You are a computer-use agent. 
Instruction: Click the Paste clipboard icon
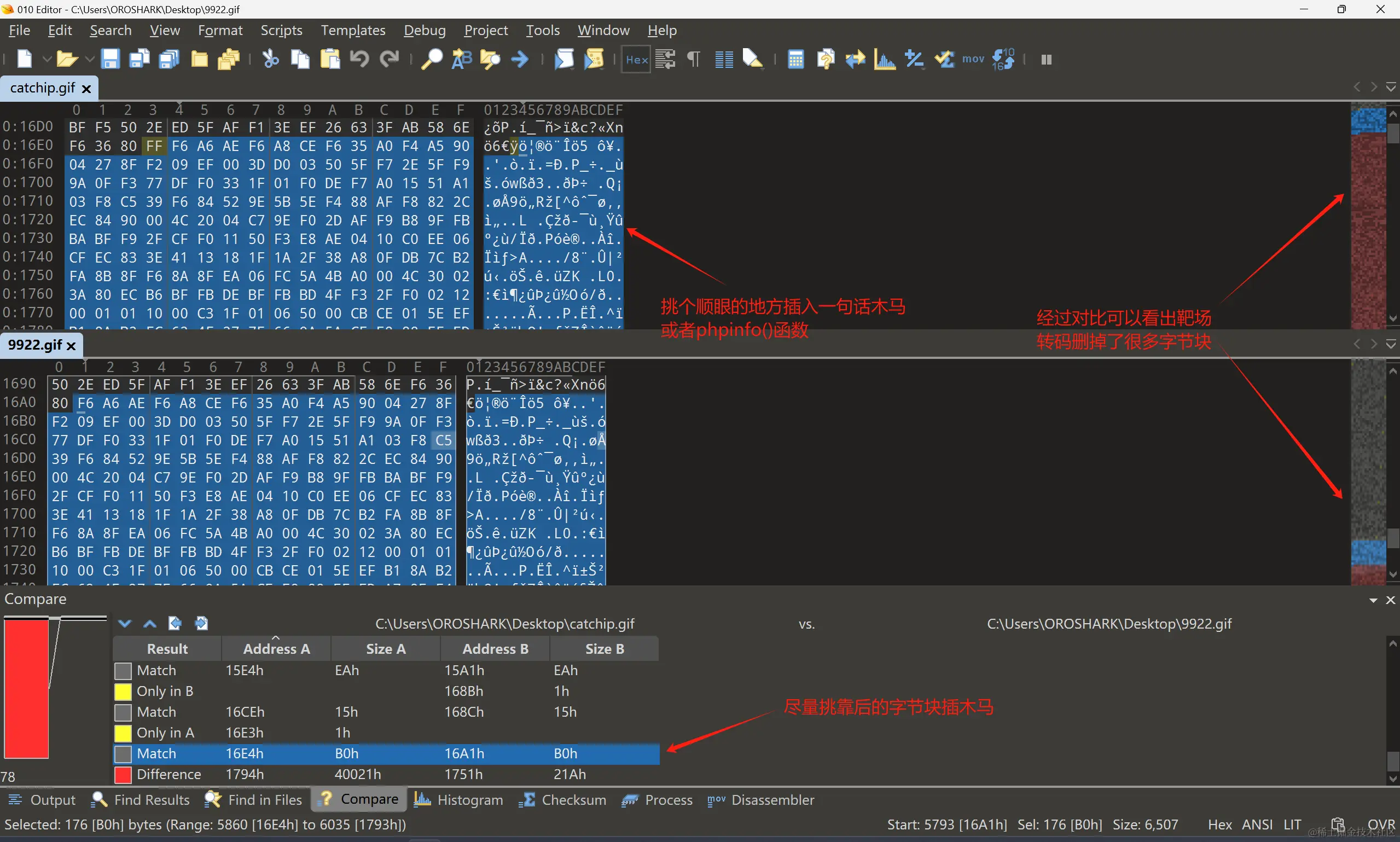[329, 59]
